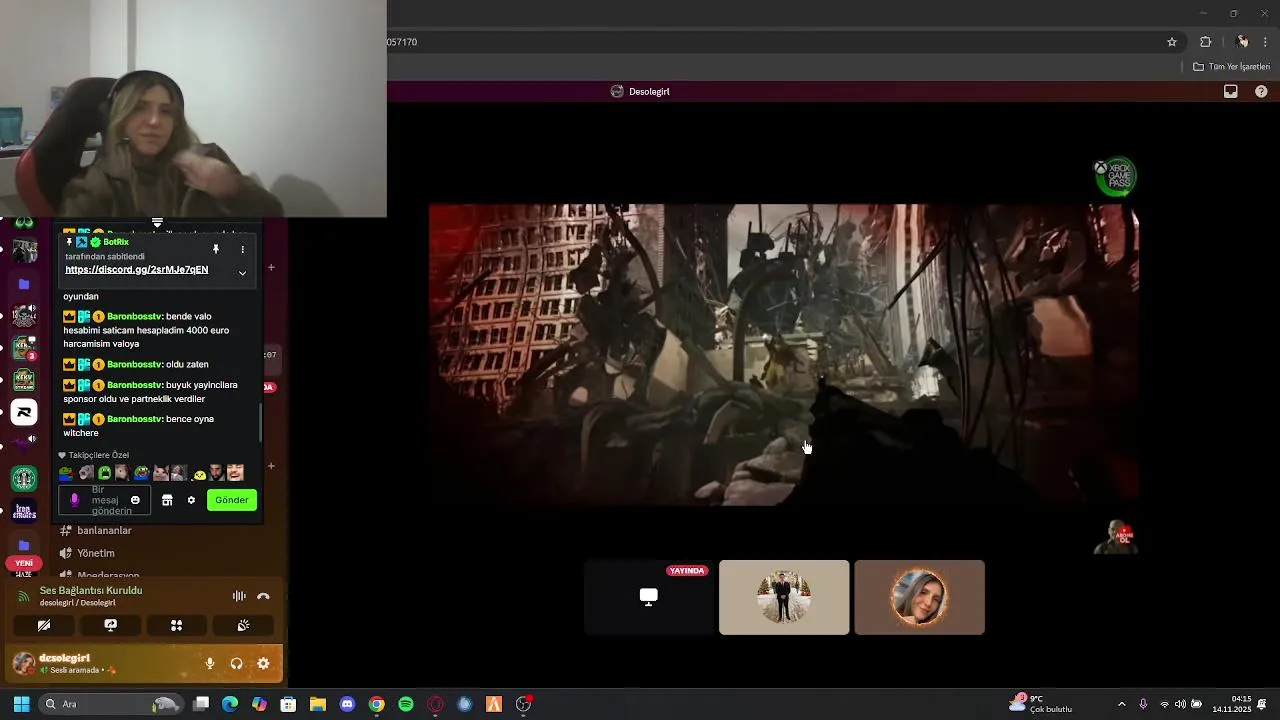Open Google Chrome from taskbar
Viewport: 1280px width, 720px height.
376,704
